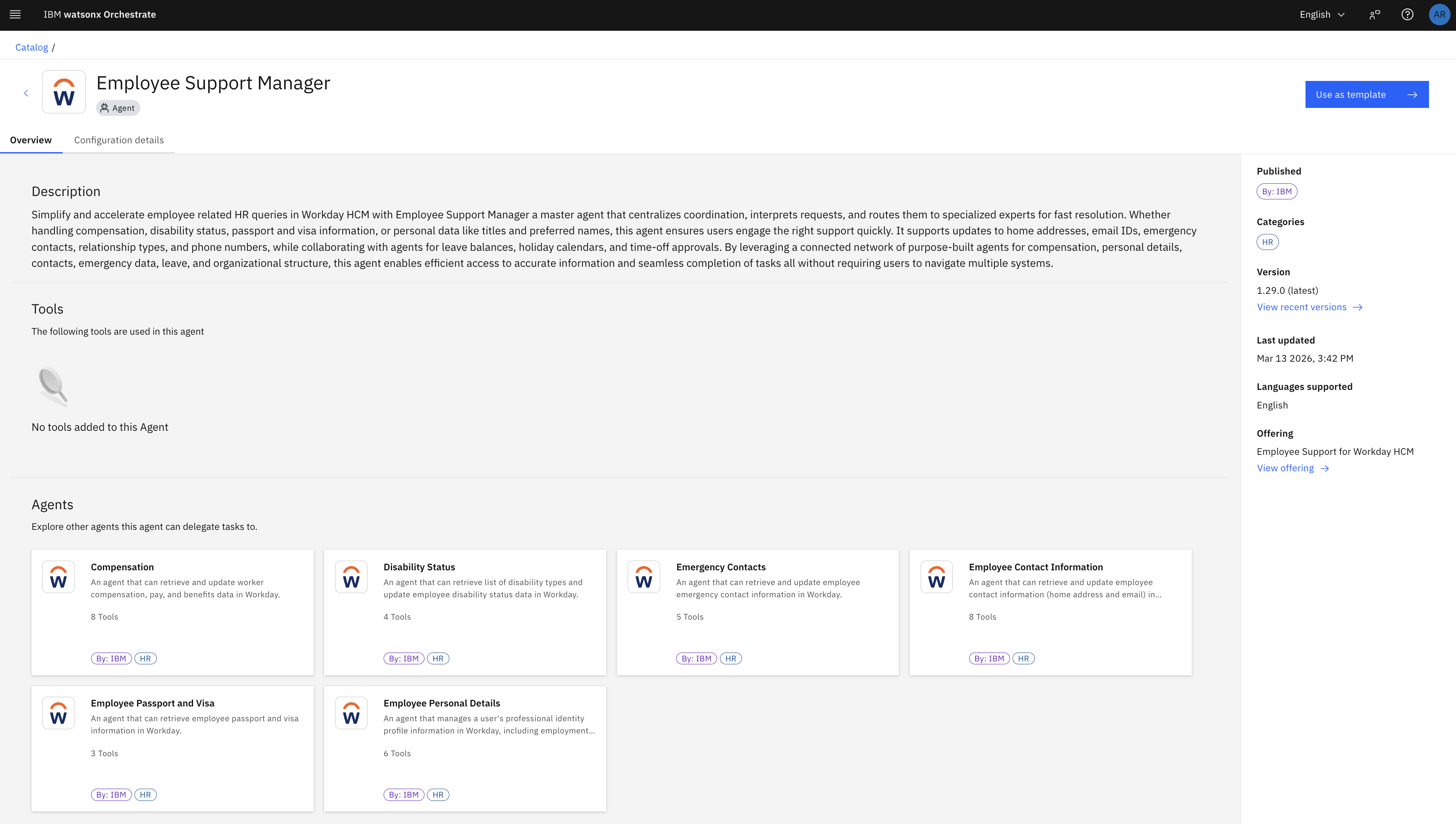Click the Employee Passport and Visa icon

(x=58, y=713)
